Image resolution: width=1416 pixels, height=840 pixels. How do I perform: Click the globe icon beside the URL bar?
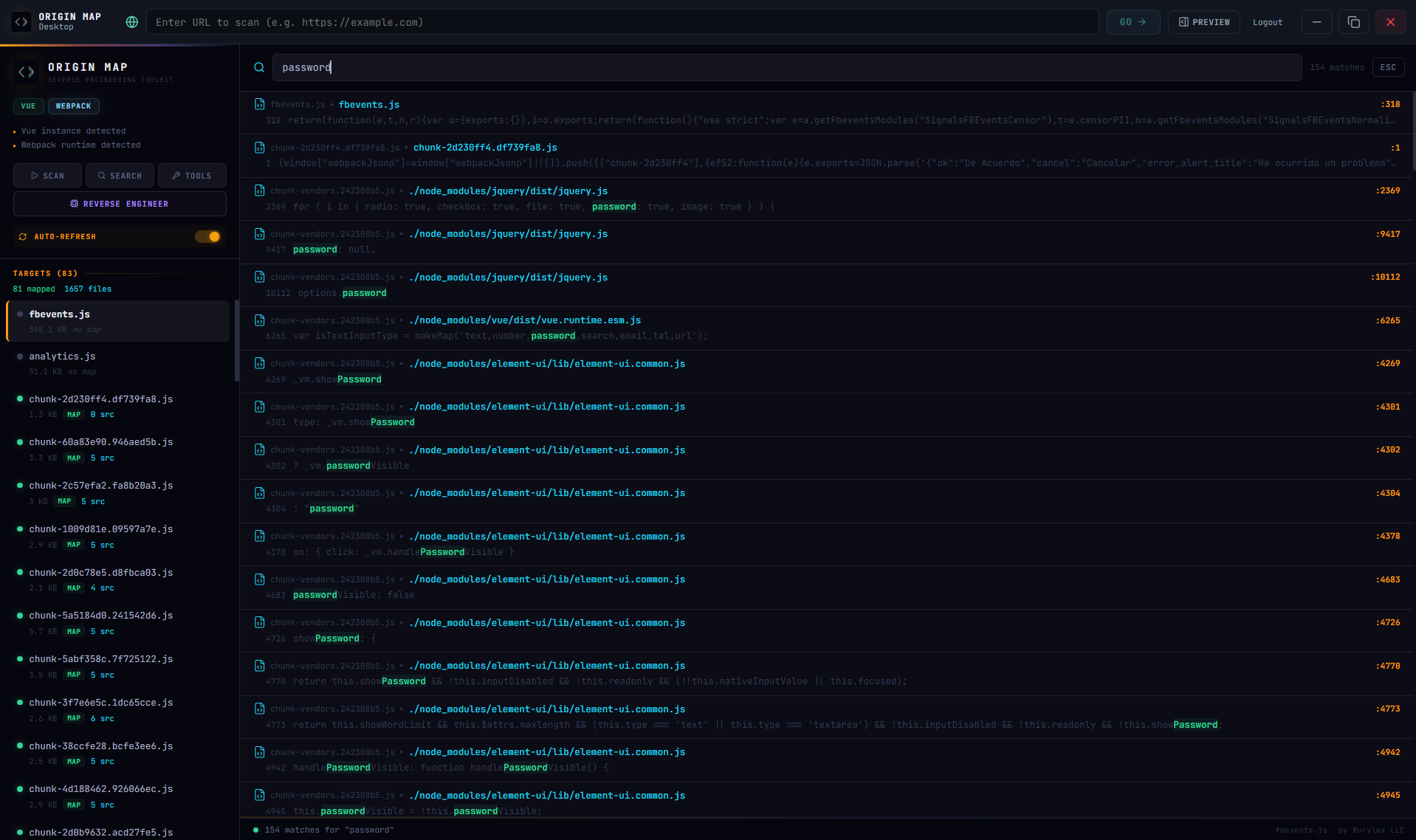tap(131, 22)
